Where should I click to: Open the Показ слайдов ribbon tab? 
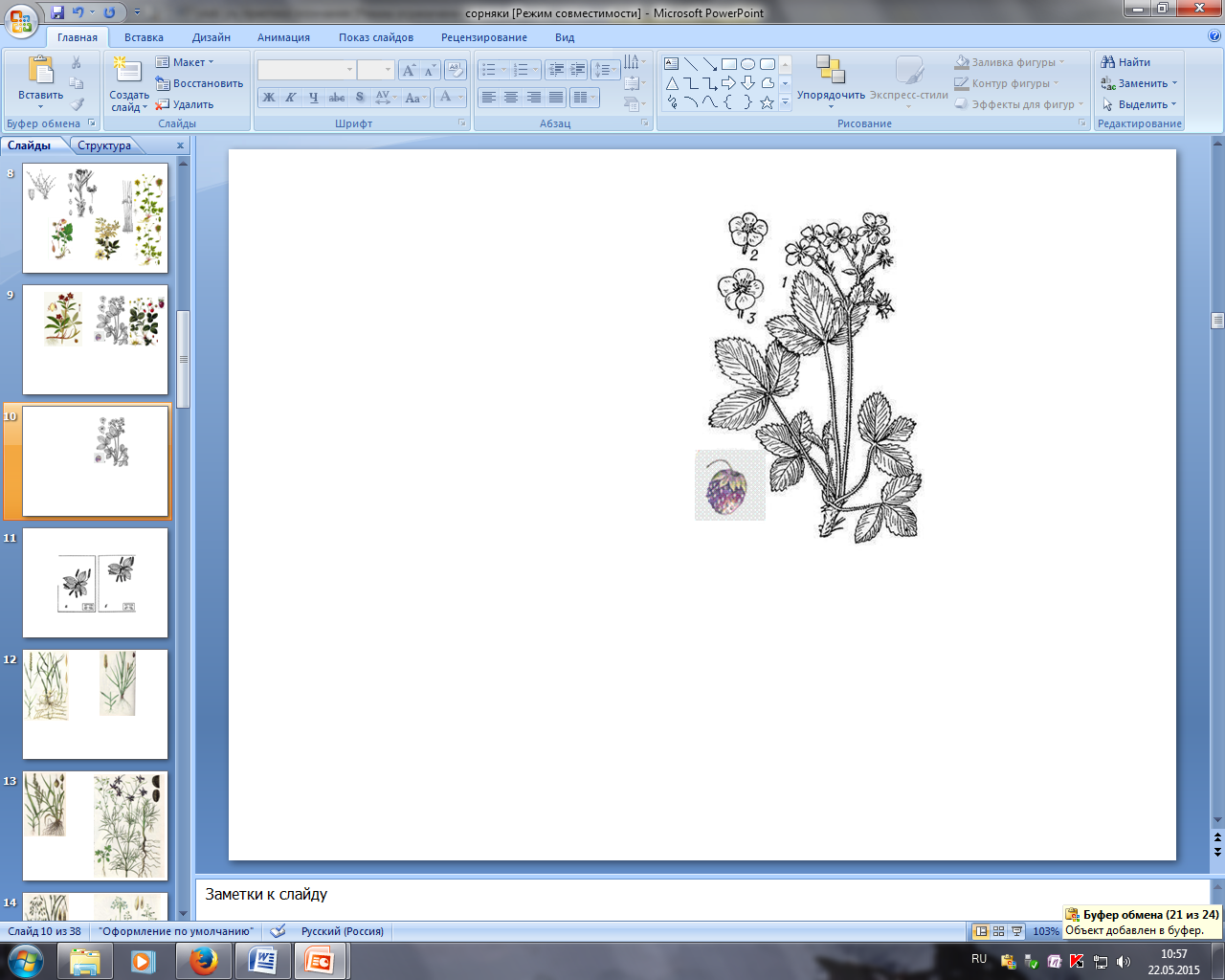pyautogui.click(x=376, y=37)
